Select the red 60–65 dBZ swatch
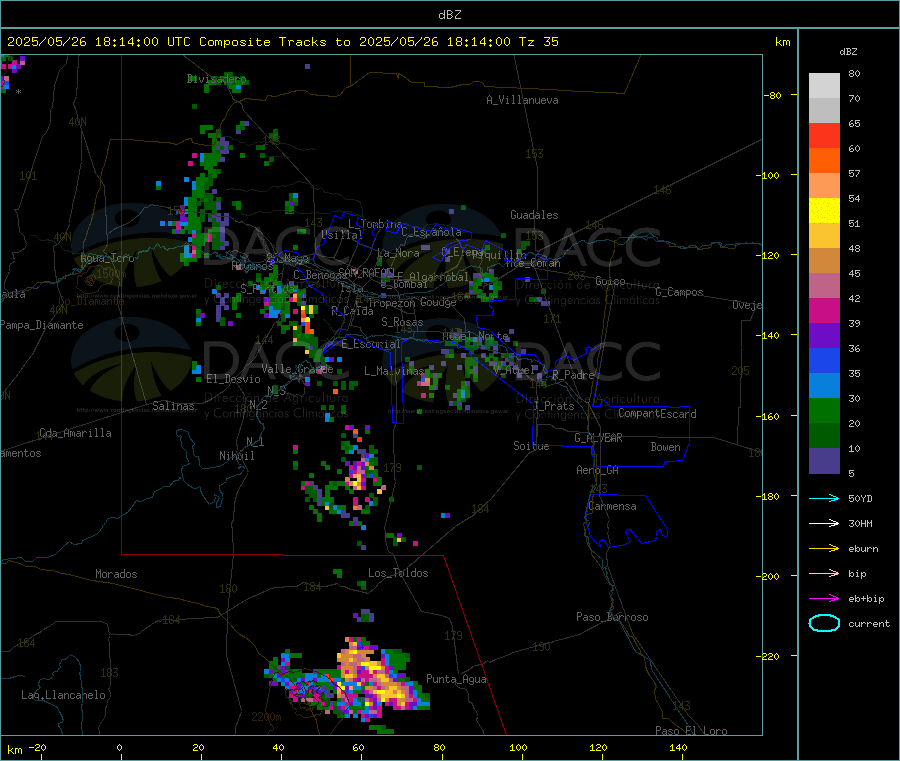The width and height of the screenshot is (900, 761). coord(824,136)
